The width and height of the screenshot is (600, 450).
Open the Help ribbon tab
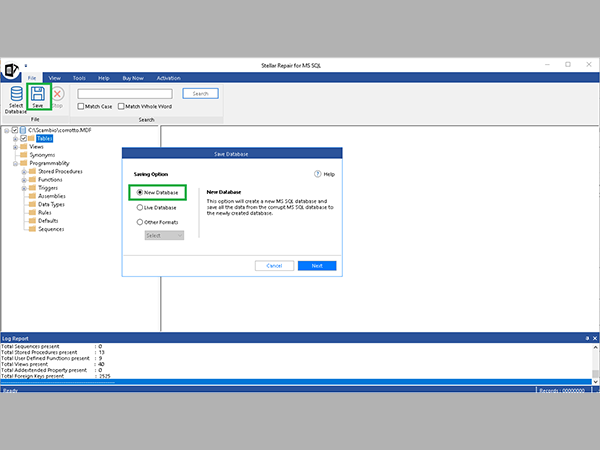click(104, 78)
